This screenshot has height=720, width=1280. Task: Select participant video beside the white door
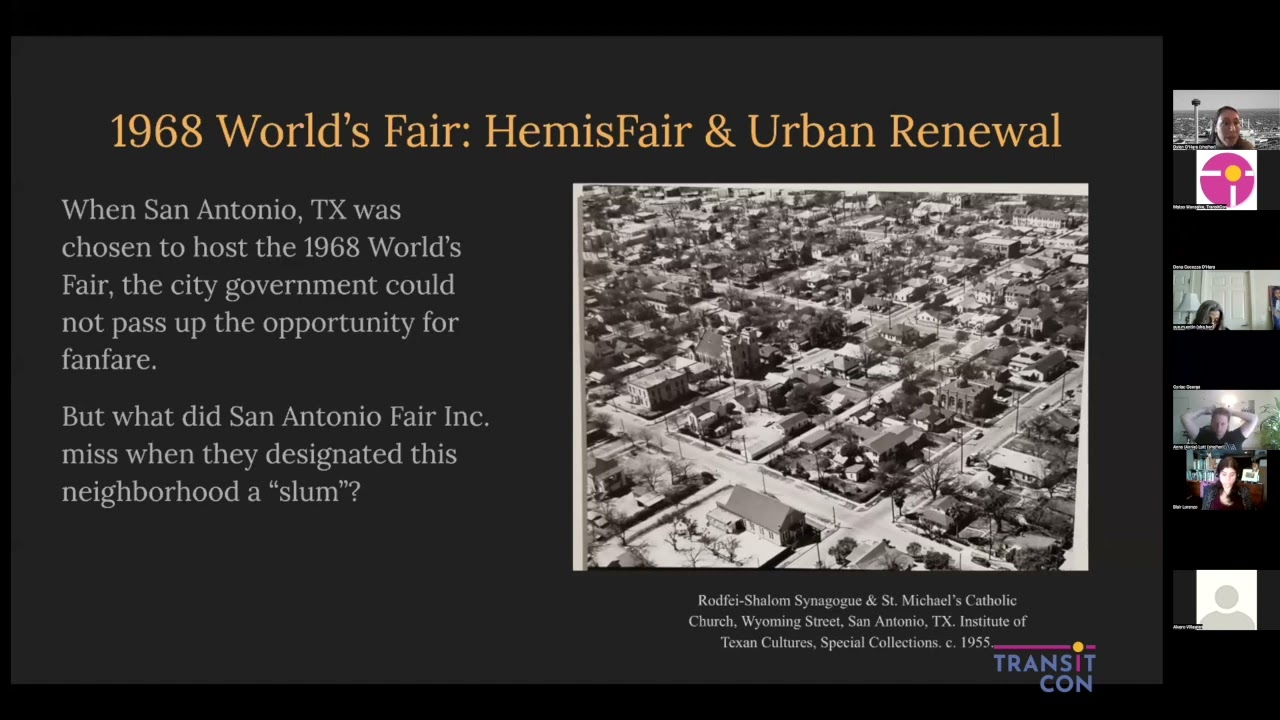pyautogui.click(x=1226, y=300)
